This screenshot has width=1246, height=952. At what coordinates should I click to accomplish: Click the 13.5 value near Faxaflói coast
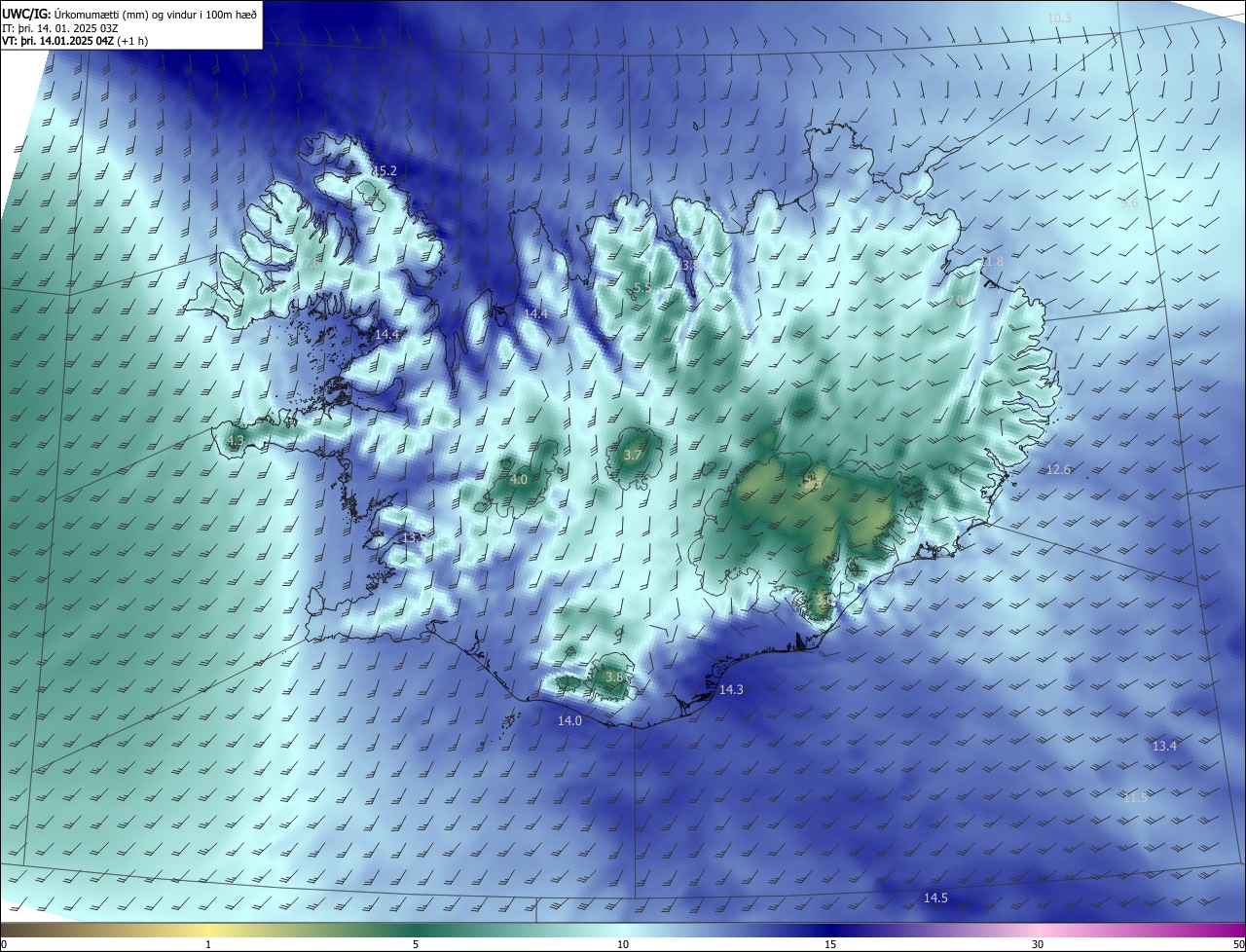(414, 537)
